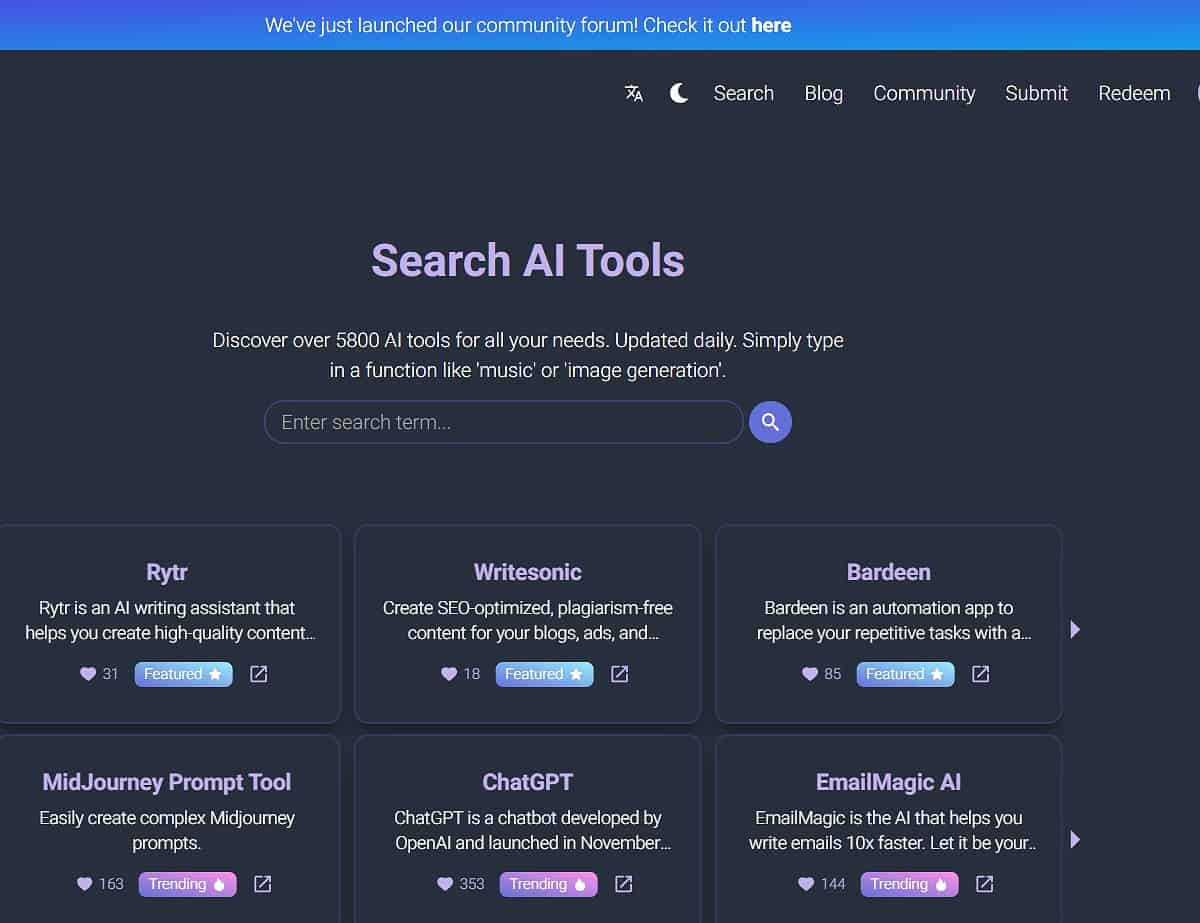The height and width of the screenshot is (923, 1200).
Task: Open Writesonic via its external link icon
Action: click(619, 674)
